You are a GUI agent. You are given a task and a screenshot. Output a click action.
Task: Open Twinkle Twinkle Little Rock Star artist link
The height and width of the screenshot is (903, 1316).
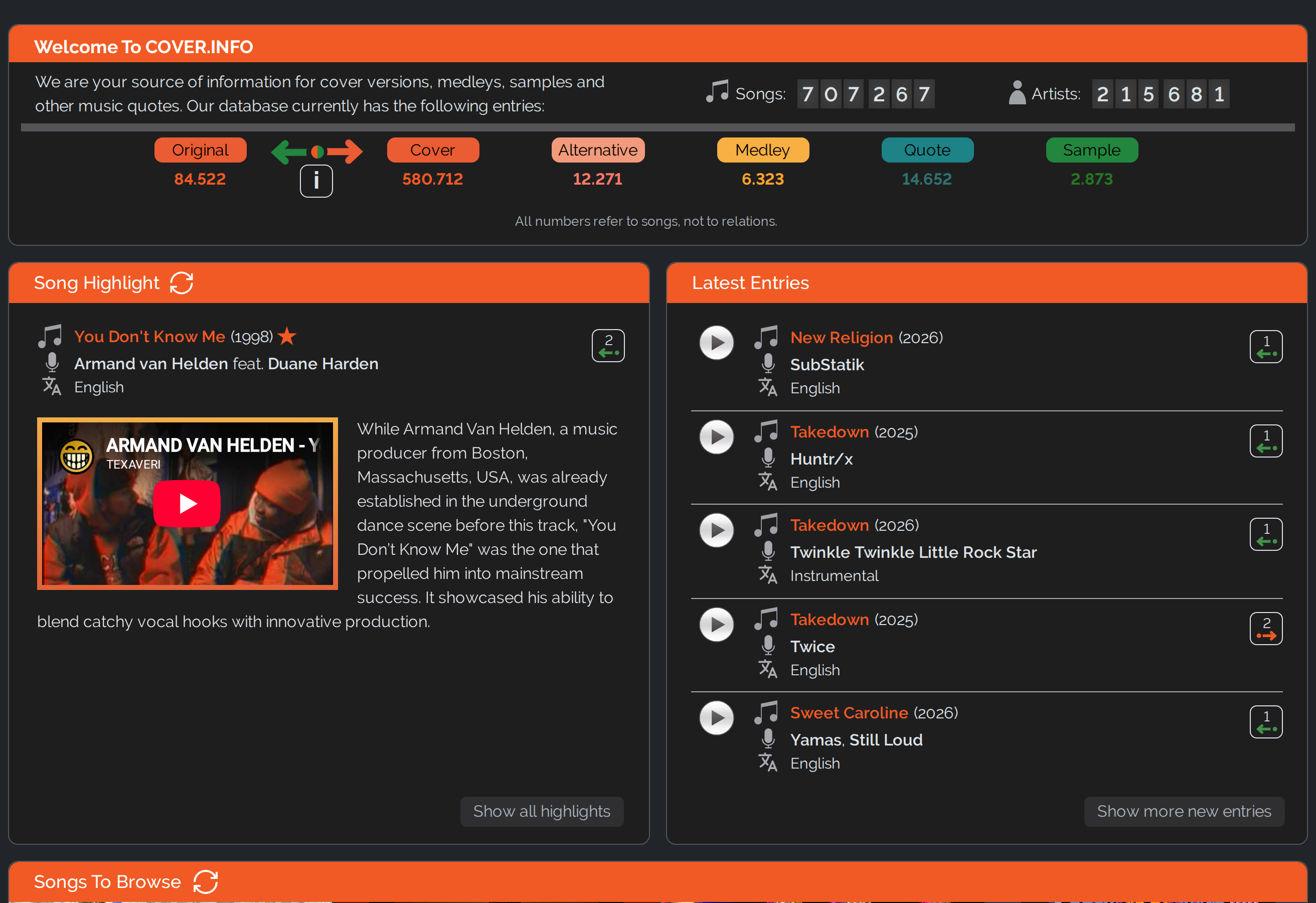coord(913,552)
